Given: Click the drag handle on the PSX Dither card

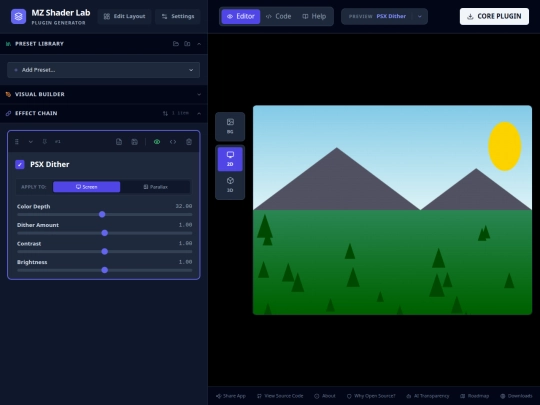Looking at the screenshot, I should 17,142.
